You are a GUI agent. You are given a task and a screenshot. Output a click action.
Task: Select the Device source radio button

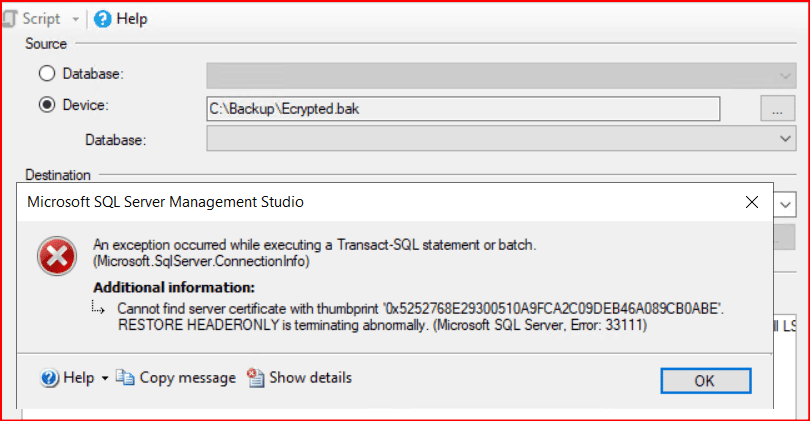pos(46,105)
